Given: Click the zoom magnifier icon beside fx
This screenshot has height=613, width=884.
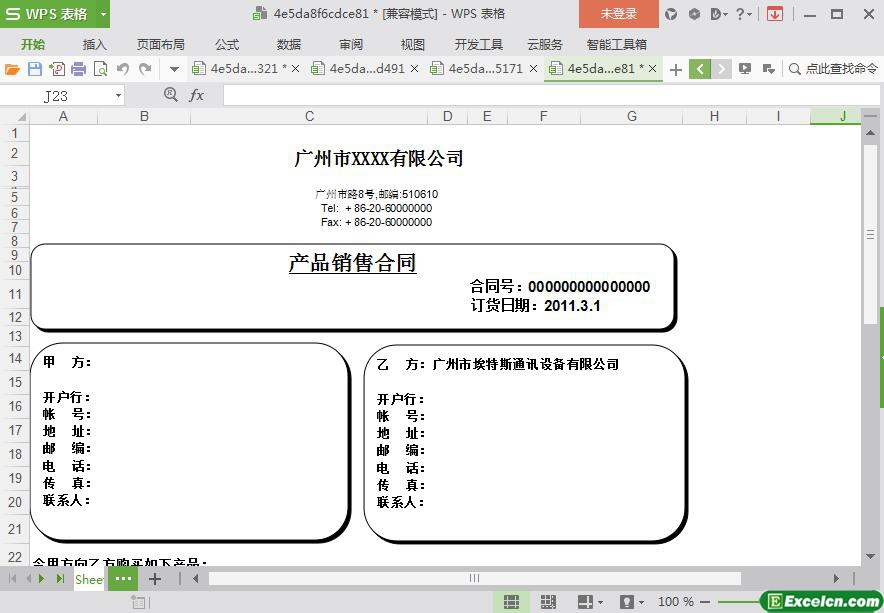Looking at the screenshot, I should click(171, 95).
